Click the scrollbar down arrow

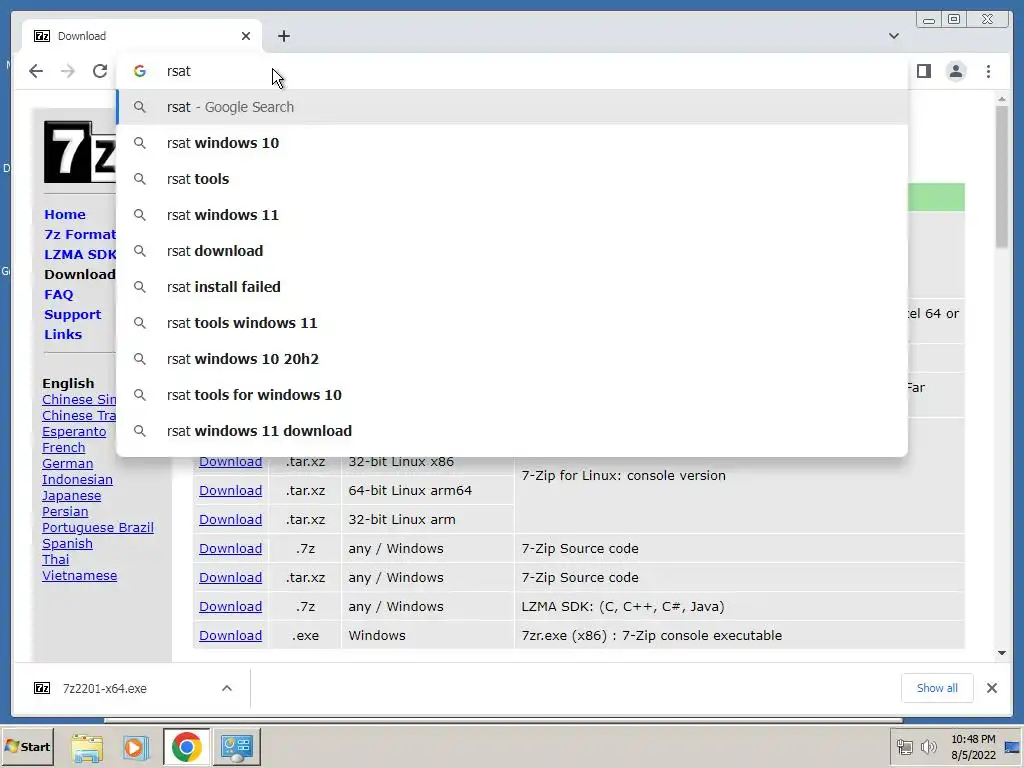pos(1002,653)
